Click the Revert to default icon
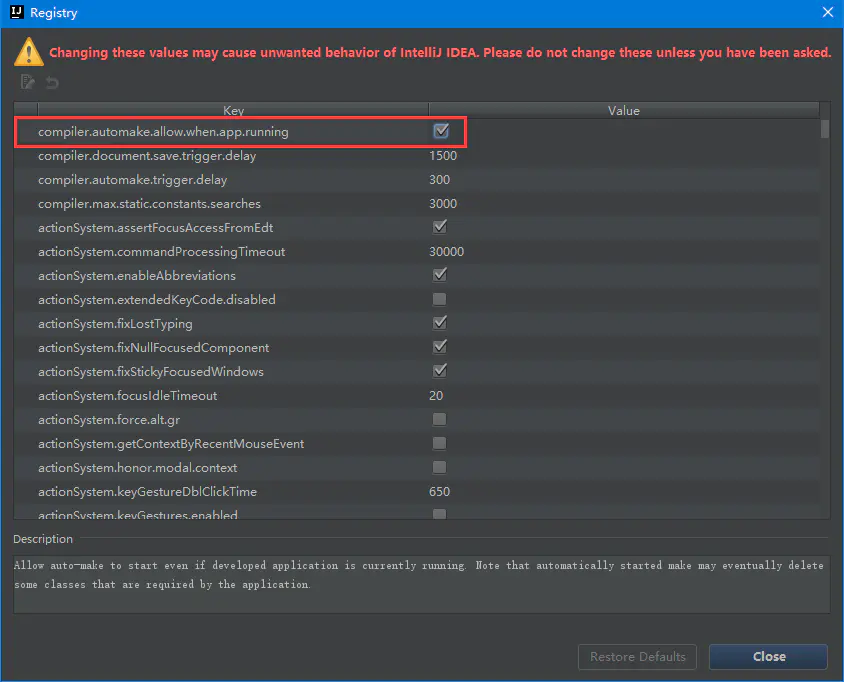This screenshot has width=844, height=682. pos(52,82)
